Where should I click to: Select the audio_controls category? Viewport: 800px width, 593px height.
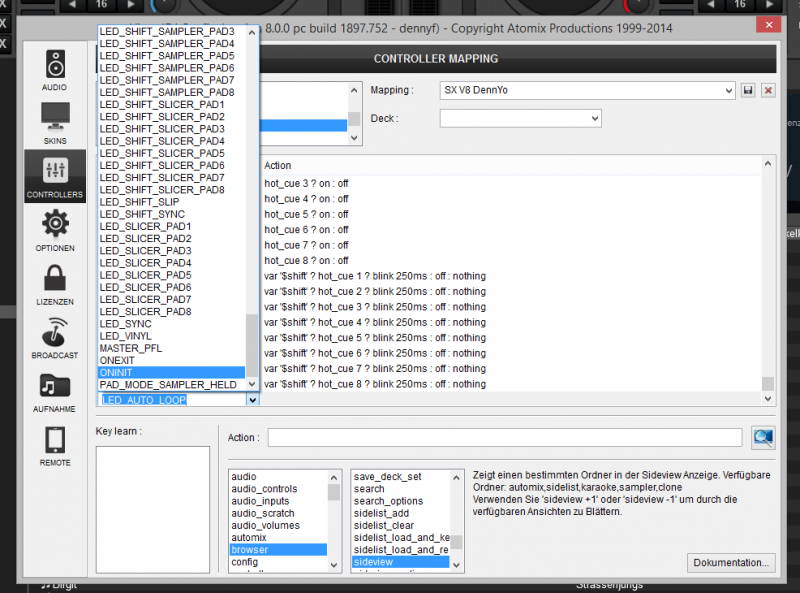(279, 489)
